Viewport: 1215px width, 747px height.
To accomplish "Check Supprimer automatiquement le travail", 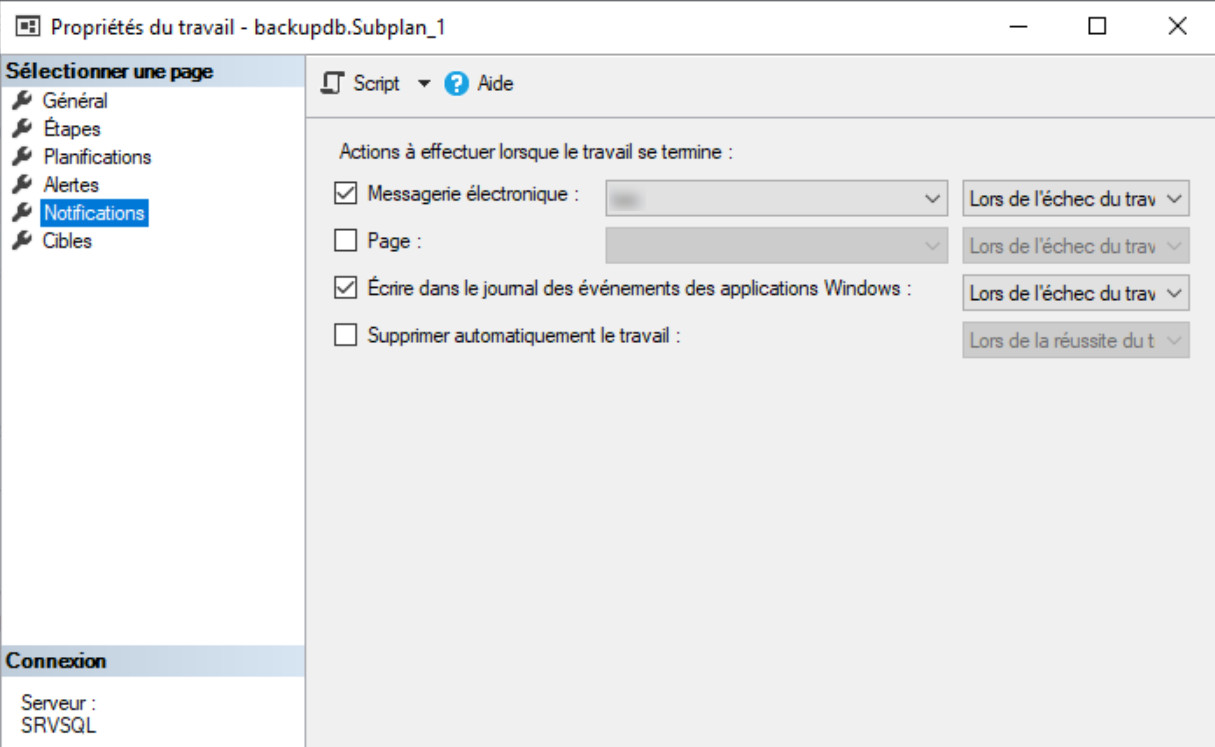I will point(345,336).
